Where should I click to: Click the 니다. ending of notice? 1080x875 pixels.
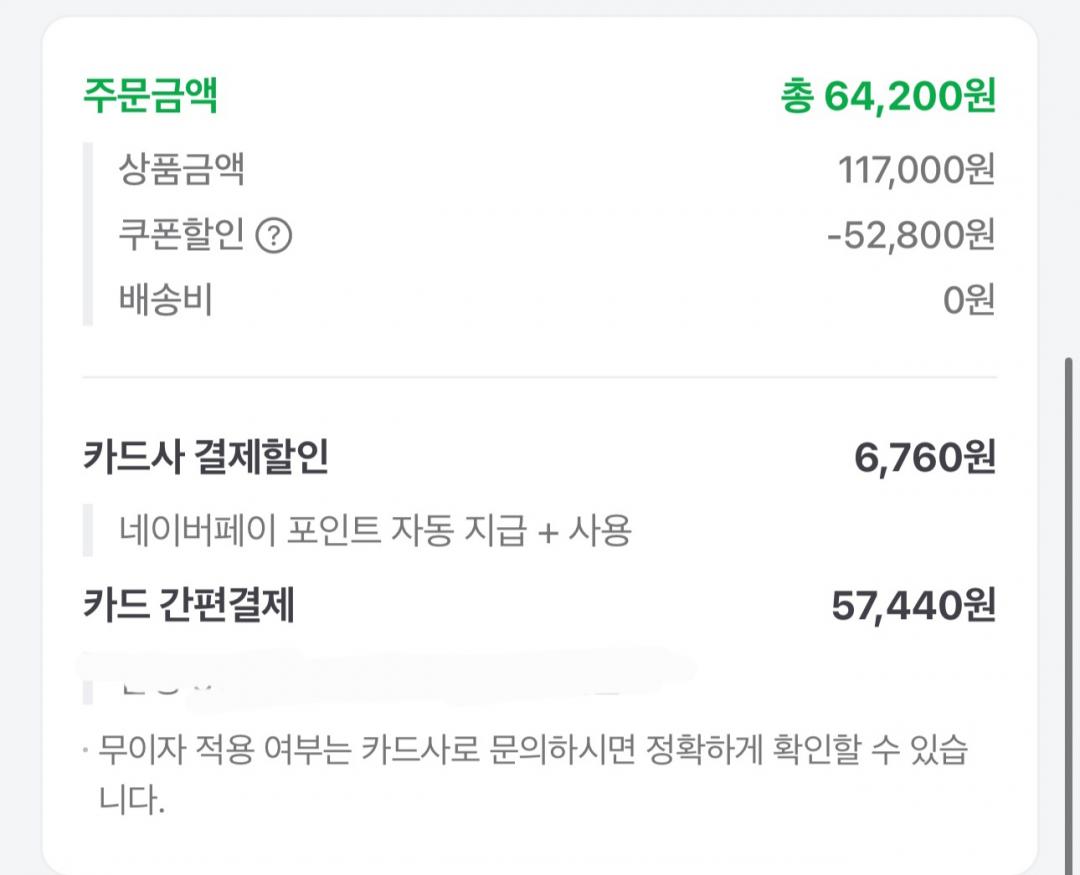pyautogui.click(x=132, y=800)
